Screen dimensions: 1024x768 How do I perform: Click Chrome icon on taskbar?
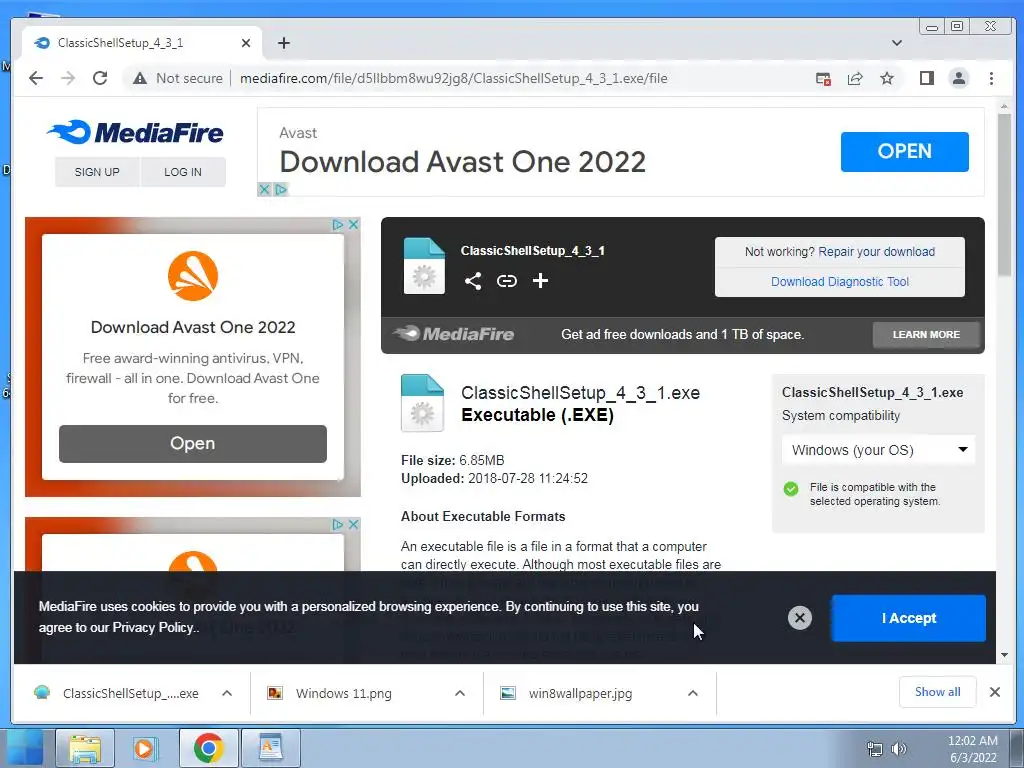click(208, 748)
